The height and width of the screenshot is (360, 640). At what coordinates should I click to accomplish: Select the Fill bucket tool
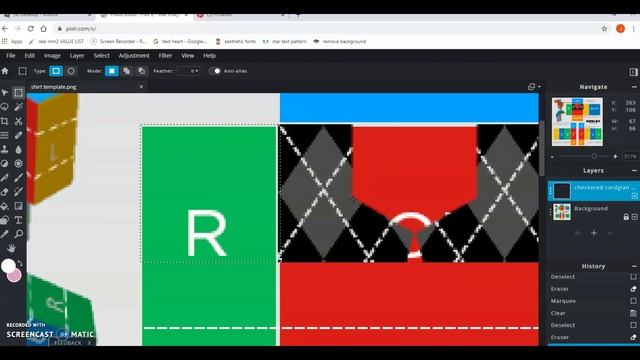pos(4,206)
